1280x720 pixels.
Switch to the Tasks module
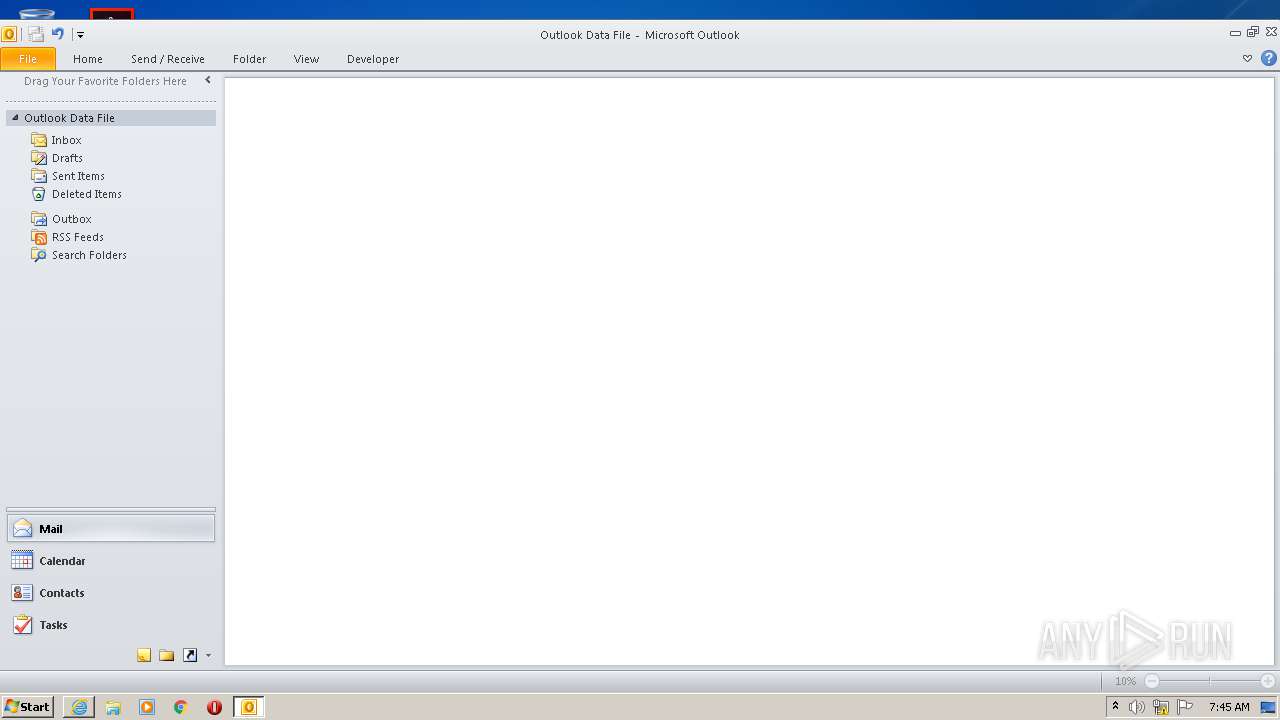111,625
